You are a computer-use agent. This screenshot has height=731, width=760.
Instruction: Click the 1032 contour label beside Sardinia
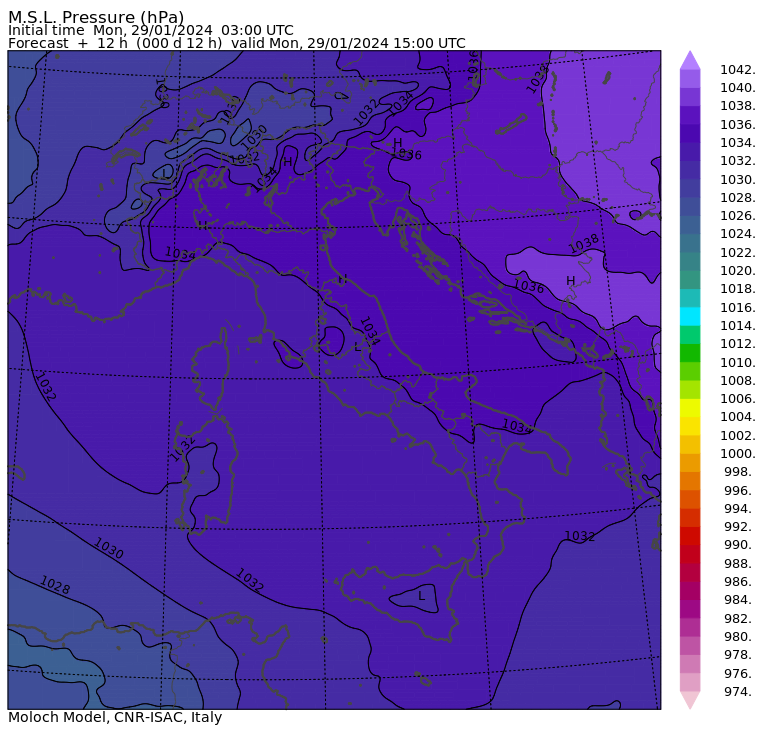coord(182,448)
